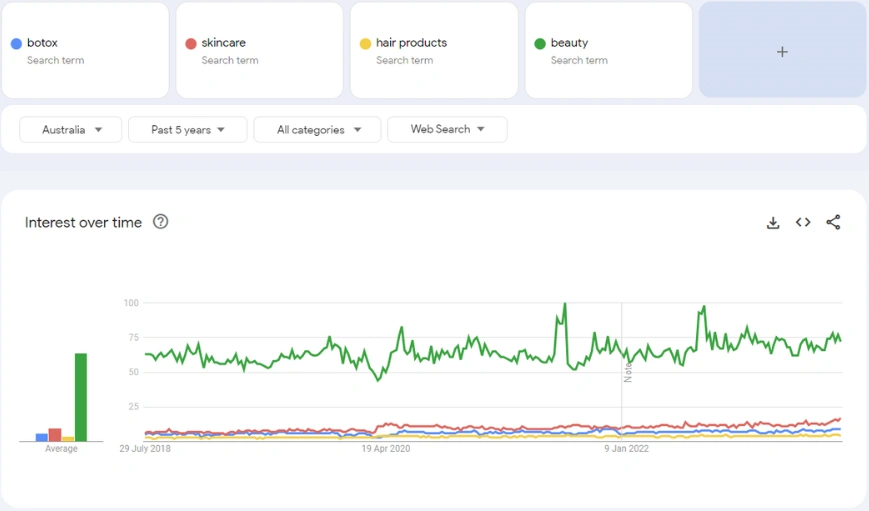Click the blue botox color dot
The image size is (869, 511).
point(16,43)
